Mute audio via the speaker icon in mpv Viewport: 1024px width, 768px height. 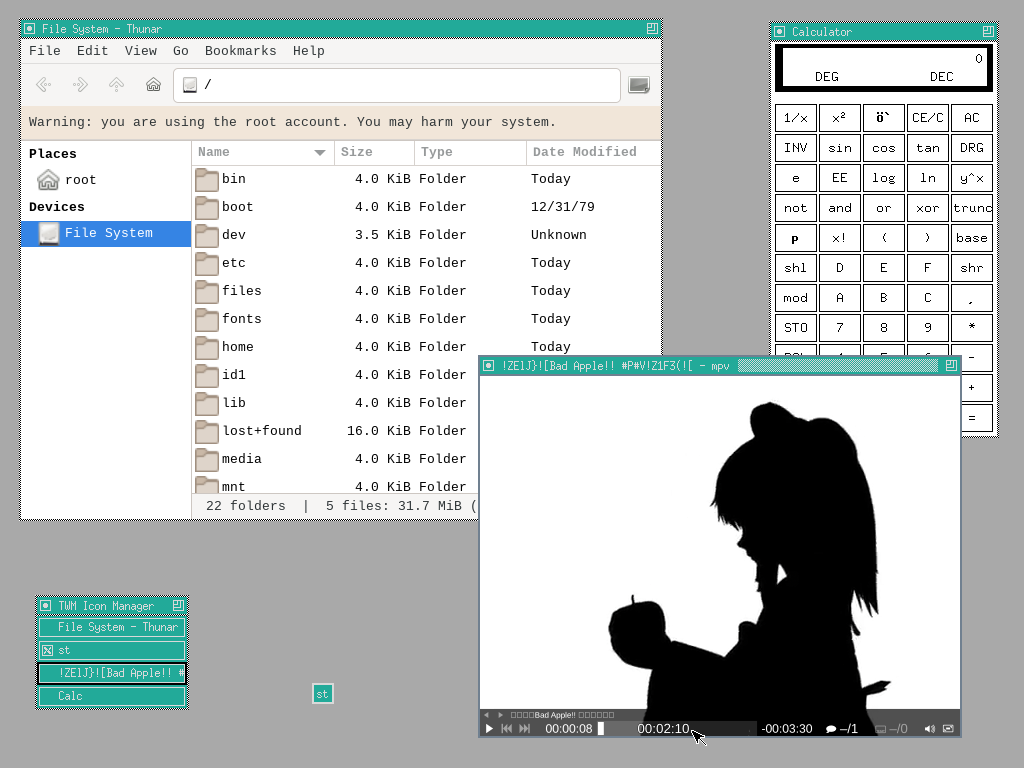point(929,728)
